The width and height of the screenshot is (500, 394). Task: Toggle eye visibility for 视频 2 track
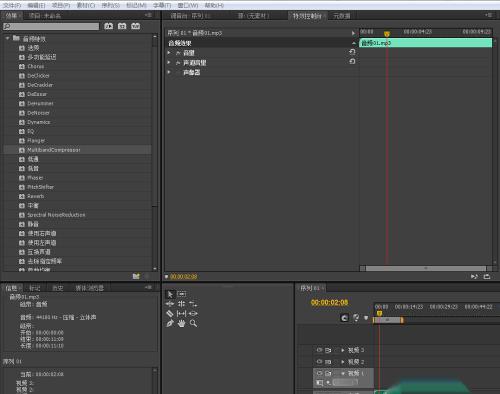point(319,362)
